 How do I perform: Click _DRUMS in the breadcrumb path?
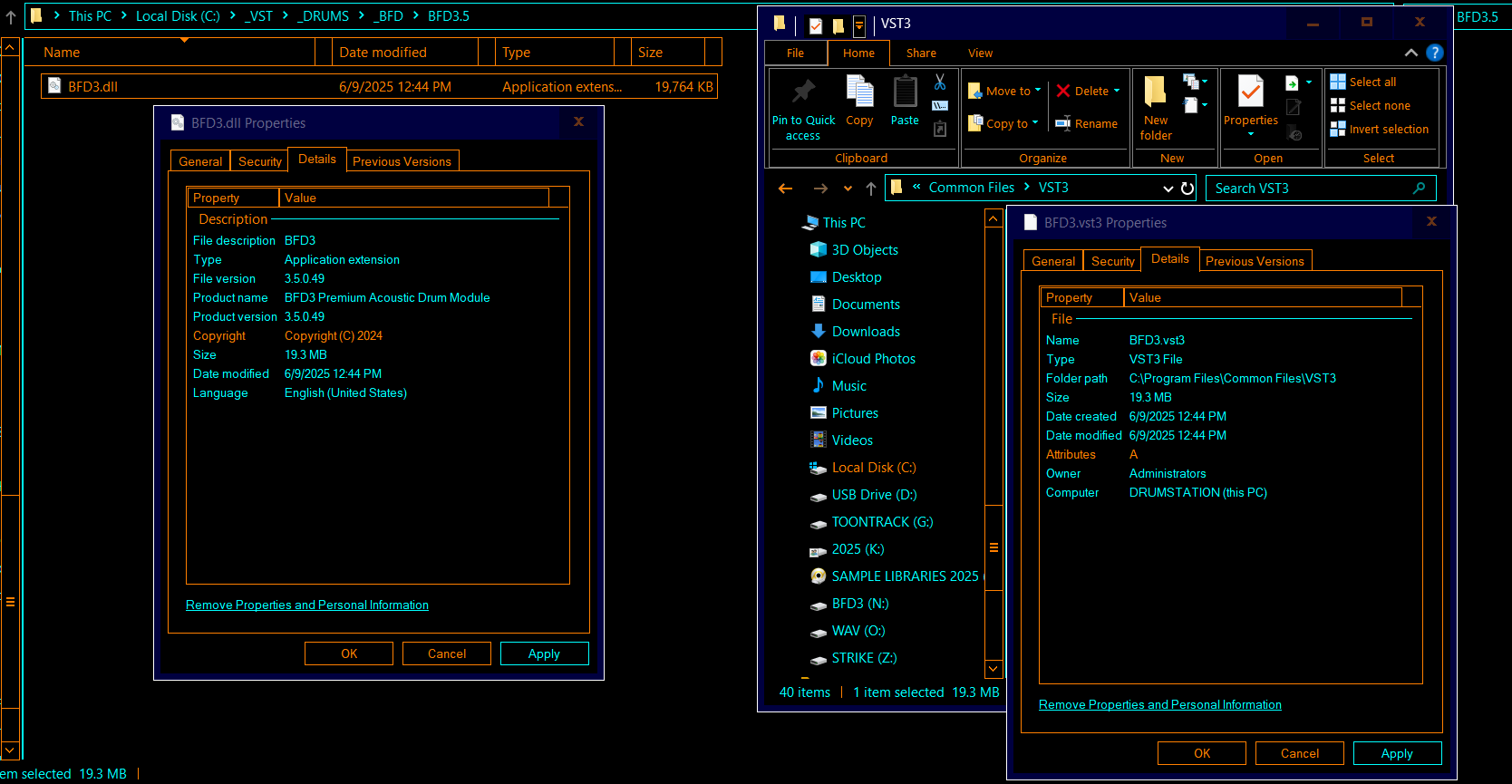click(x=323, y=16)
